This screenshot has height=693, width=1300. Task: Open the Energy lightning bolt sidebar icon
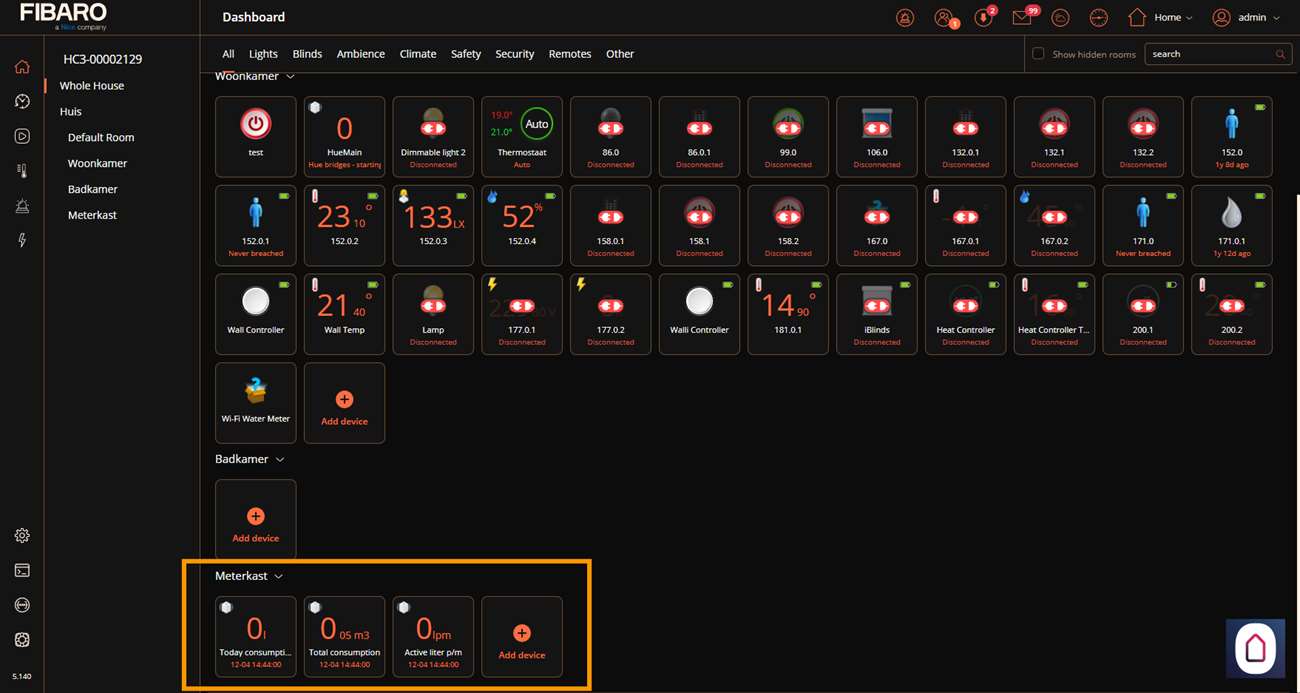(22, 240)
